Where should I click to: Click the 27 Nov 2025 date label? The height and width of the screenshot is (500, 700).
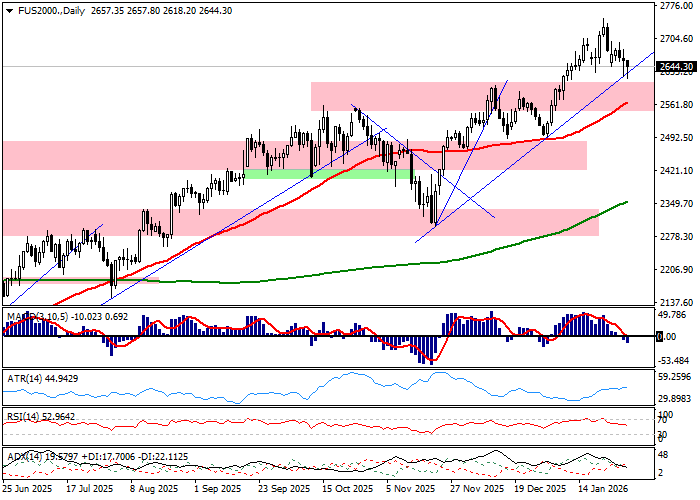point(475,490)
